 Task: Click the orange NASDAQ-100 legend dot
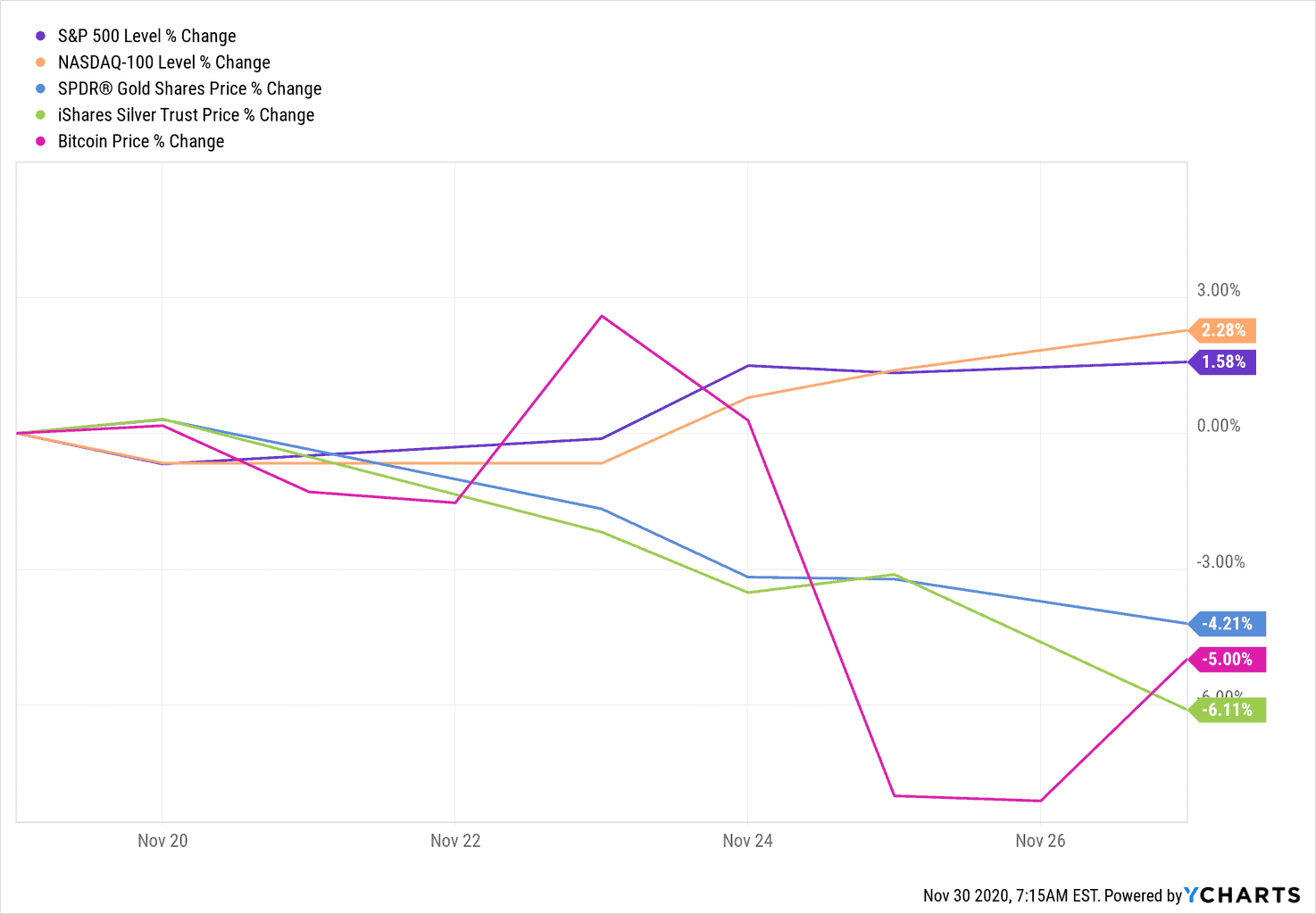click(x=40, y=62)
